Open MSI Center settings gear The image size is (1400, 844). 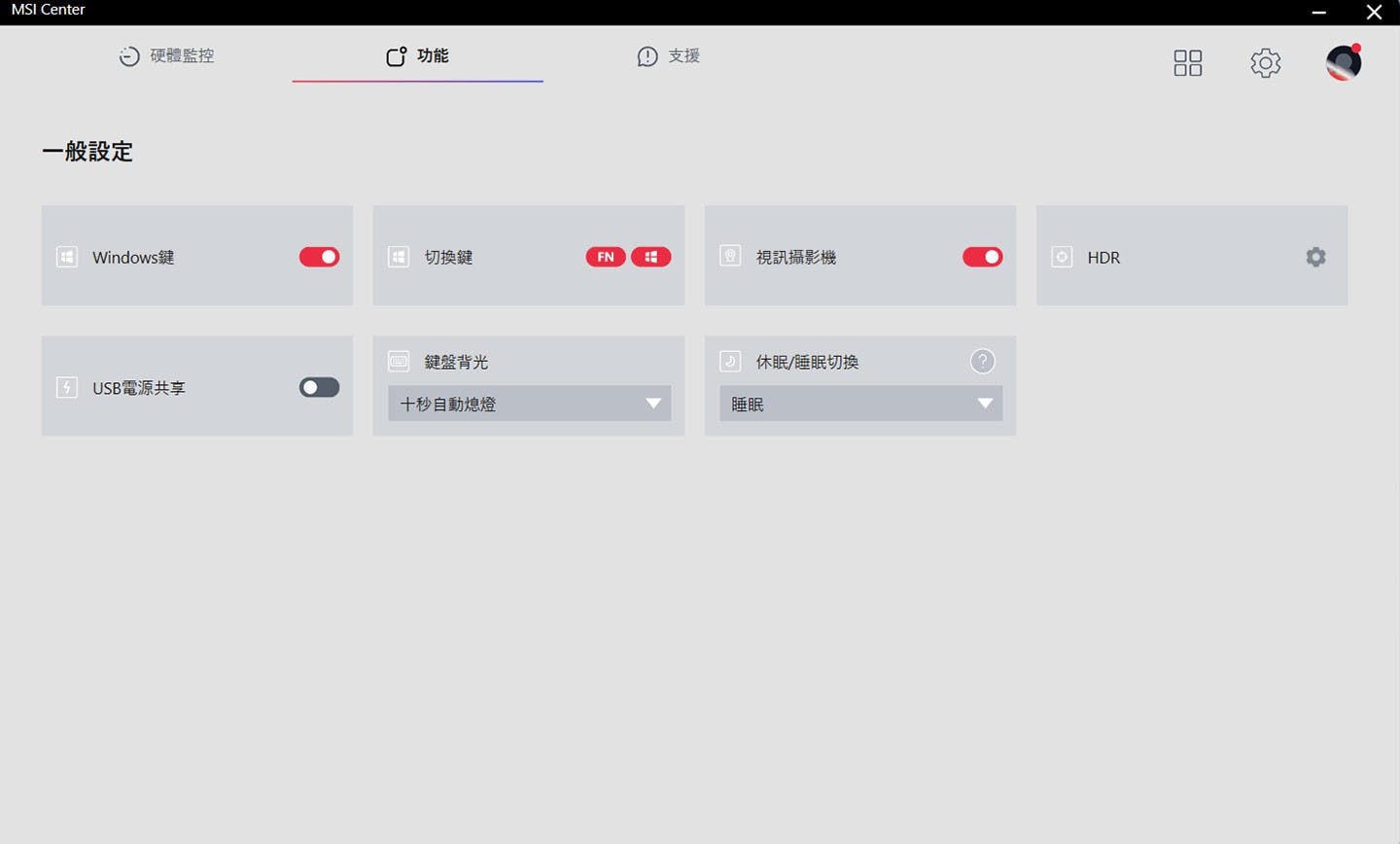(x=1265, y=63)
